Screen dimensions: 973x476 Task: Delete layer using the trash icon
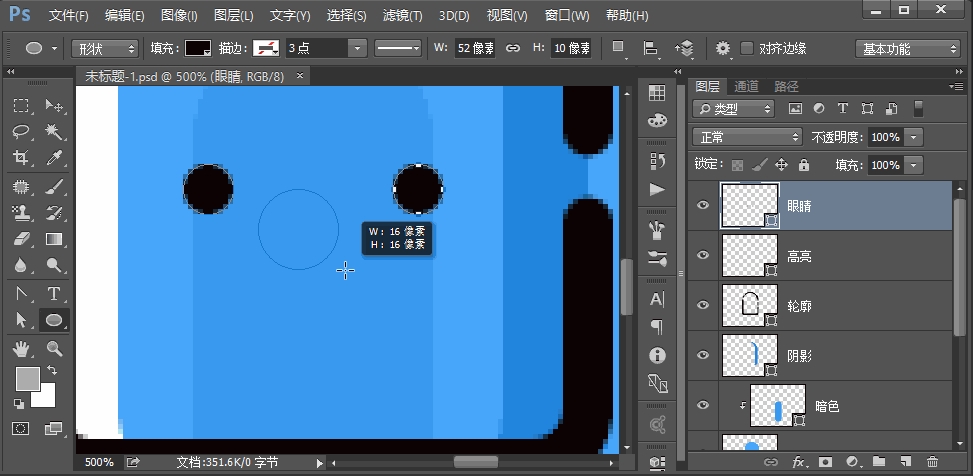point(932,462)
